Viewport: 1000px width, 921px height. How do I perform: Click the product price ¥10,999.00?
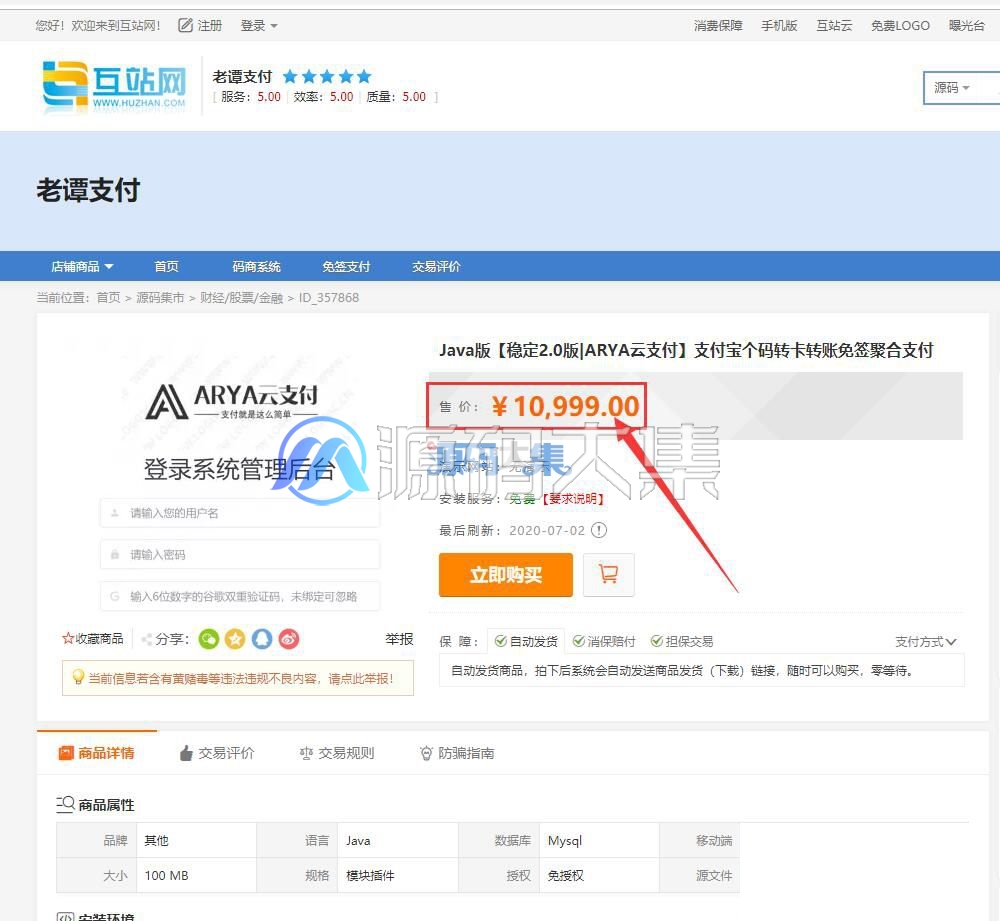pyautogui.click(x=565, y=406)
